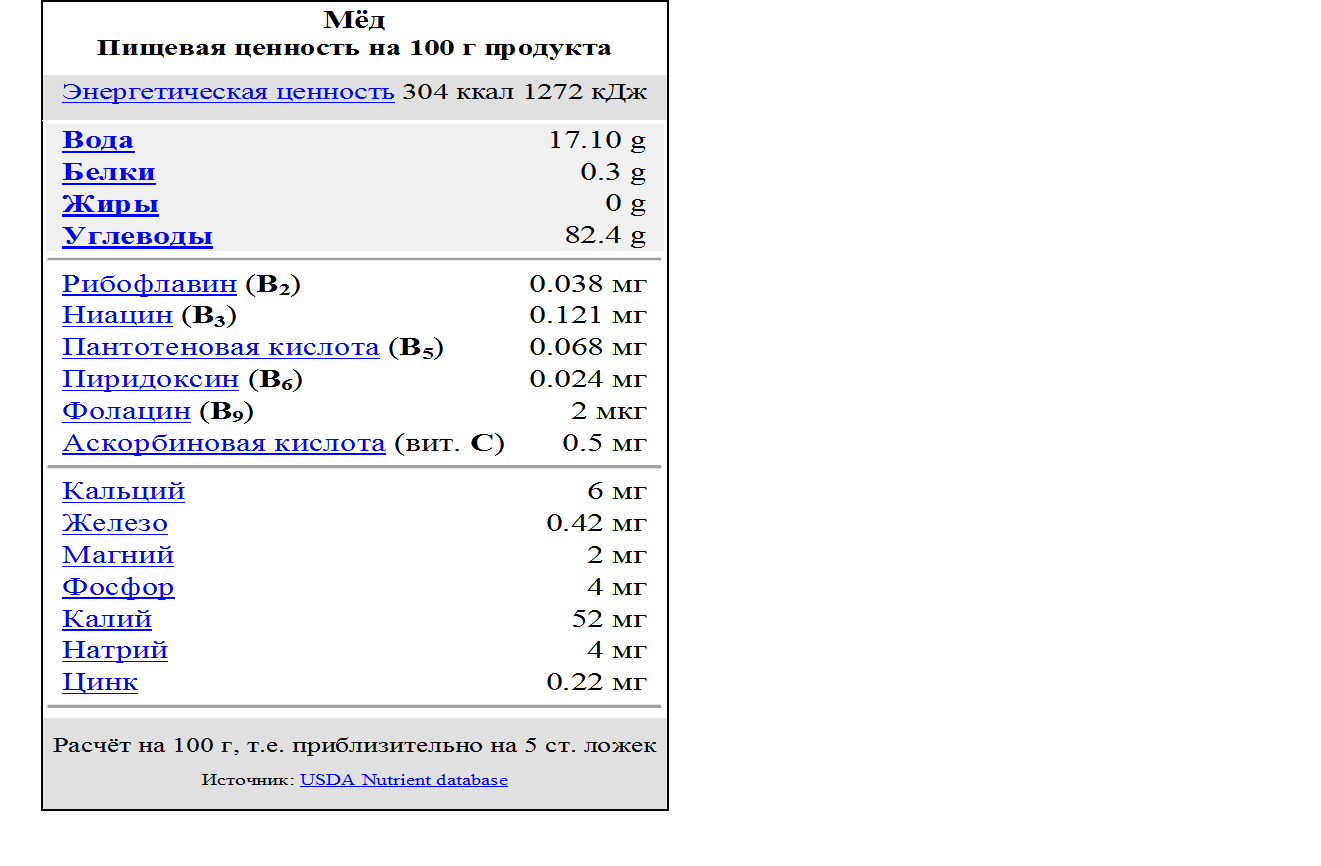Click the value 304 ккал 1272 кДж
This screenshot has height=866, width=1321.
pyautogui.click(x=524, y=93)
